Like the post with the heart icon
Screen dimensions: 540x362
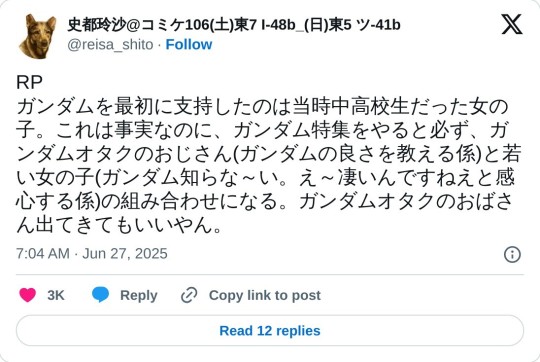coord(28,295)
